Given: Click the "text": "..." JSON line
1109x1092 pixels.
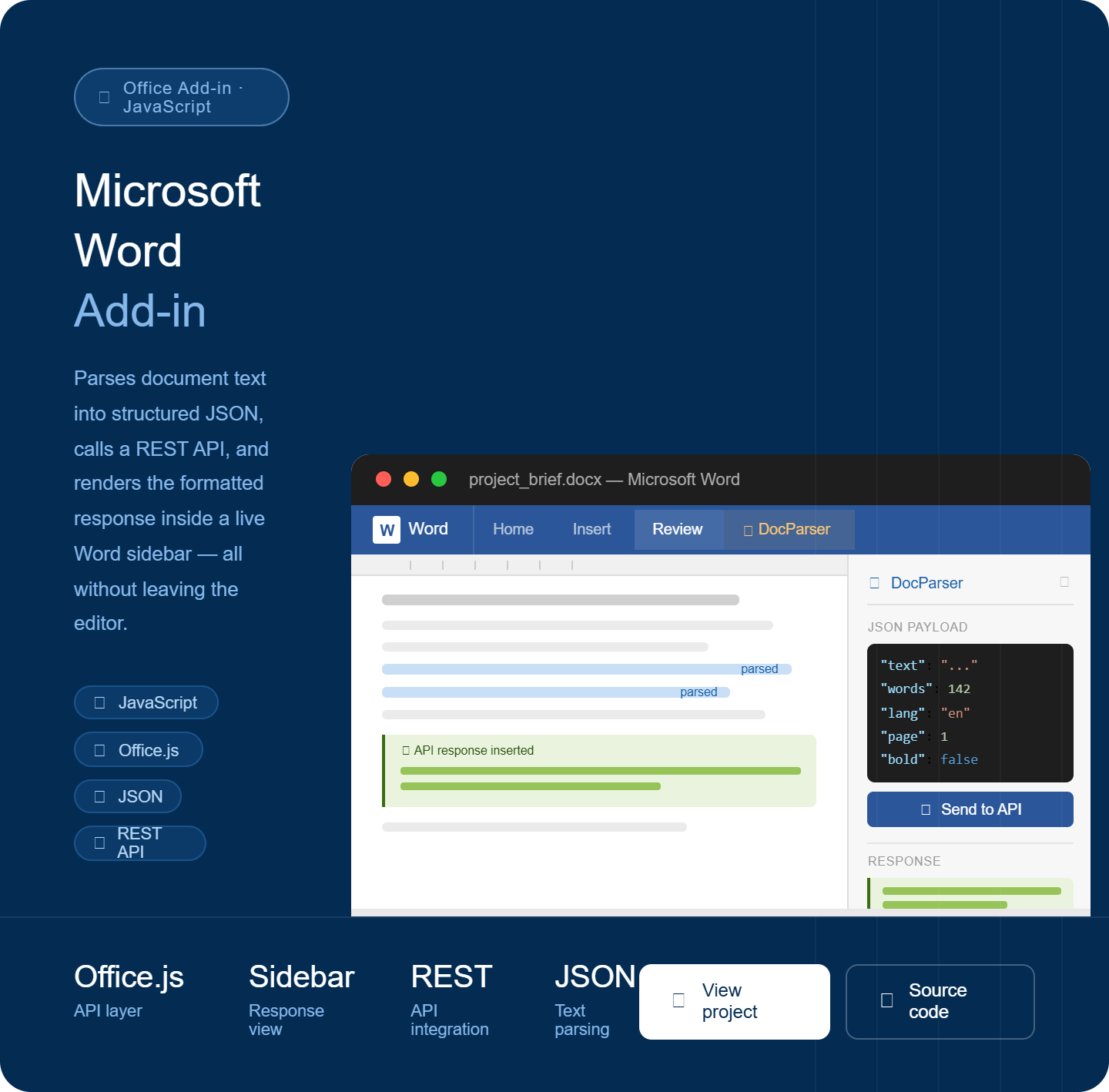Looking at the screenshot, I should coord(929,665).
